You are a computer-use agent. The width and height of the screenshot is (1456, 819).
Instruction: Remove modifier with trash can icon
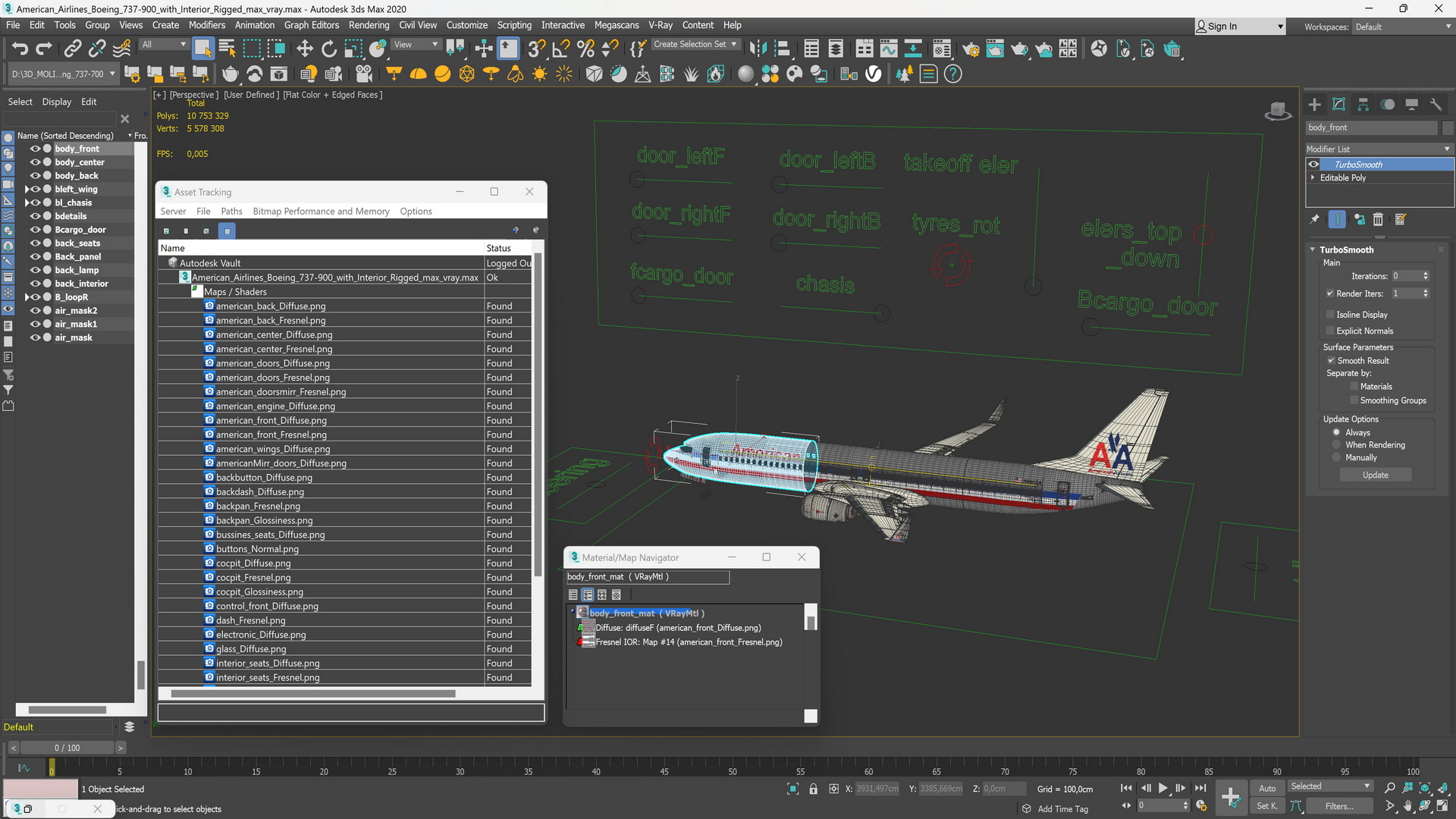[1379, 219]
